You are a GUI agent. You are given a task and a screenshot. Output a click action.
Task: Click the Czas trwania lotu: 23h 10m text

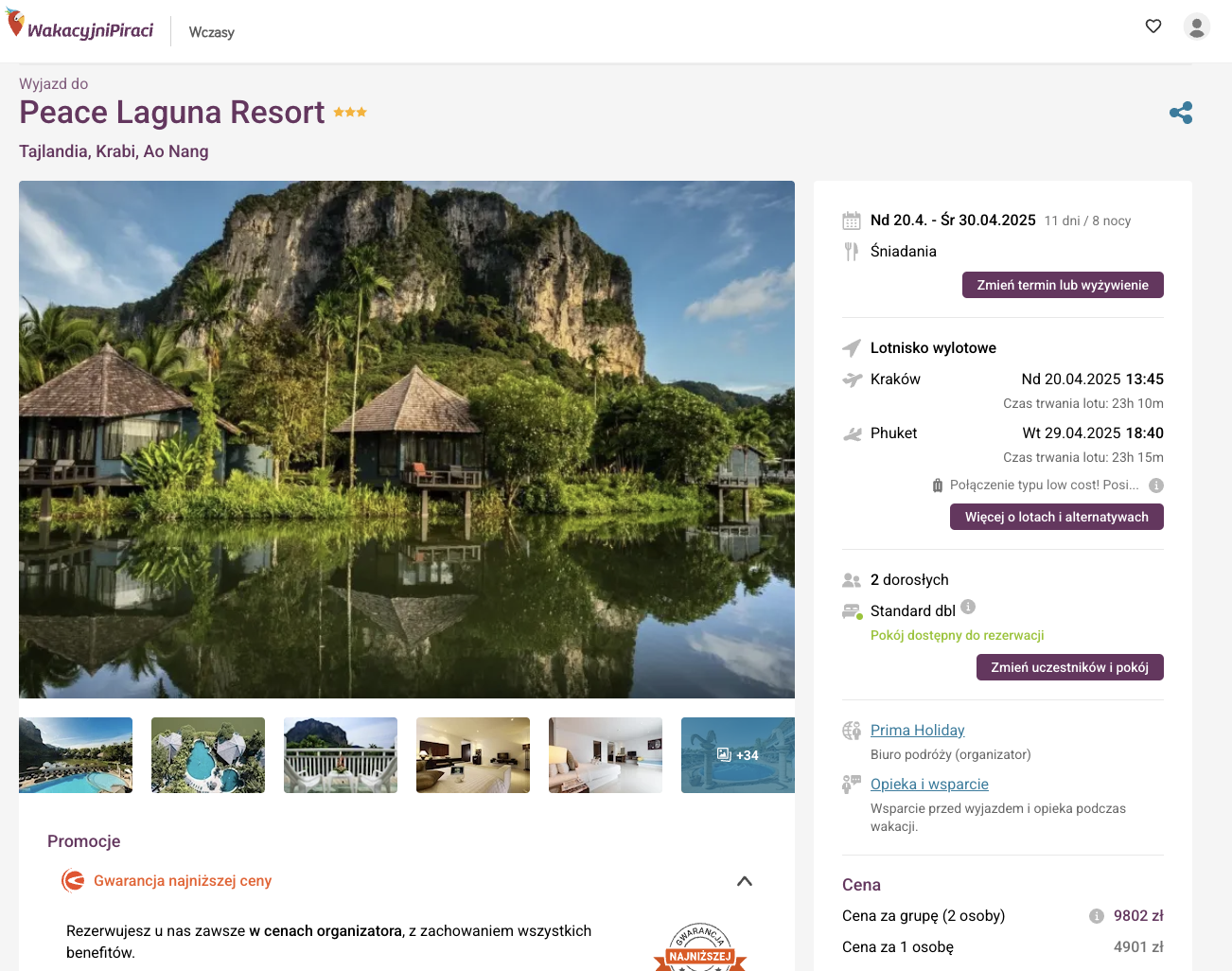tap(1083, 403)
